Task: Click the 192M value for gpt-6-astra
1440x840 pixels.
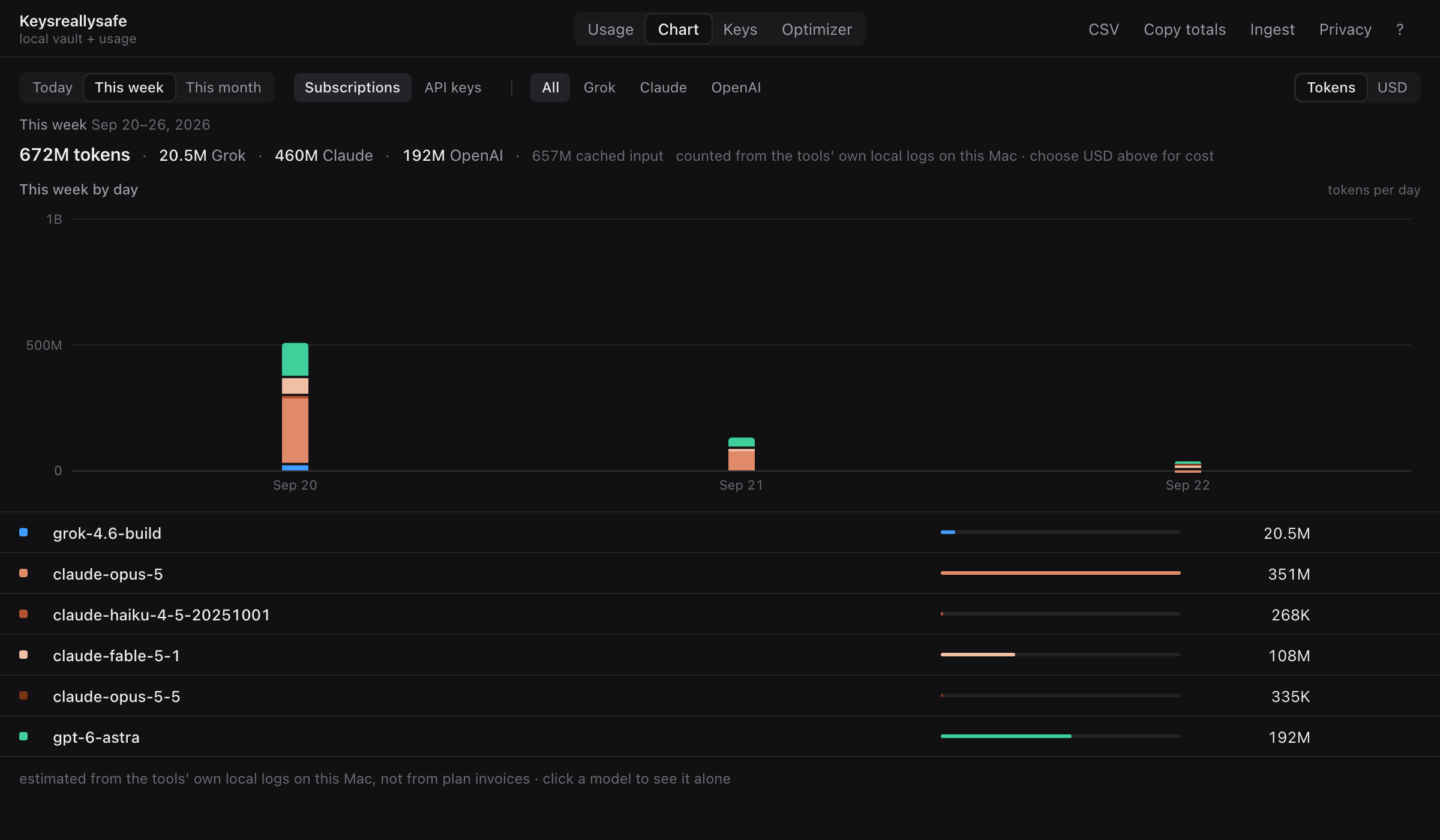Action: pos(1289,737)
